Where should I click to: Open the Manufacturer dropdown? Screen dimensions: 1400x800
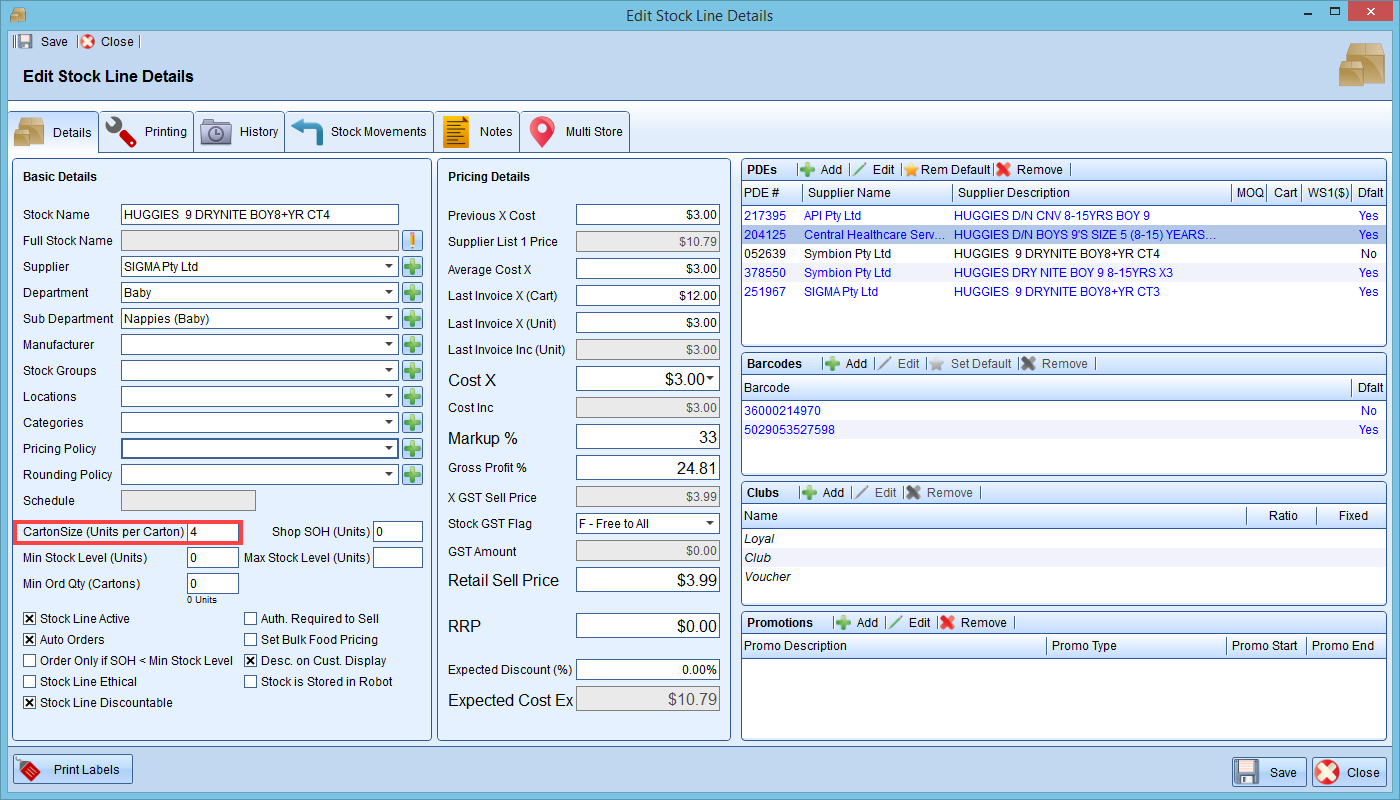point(388,345)
